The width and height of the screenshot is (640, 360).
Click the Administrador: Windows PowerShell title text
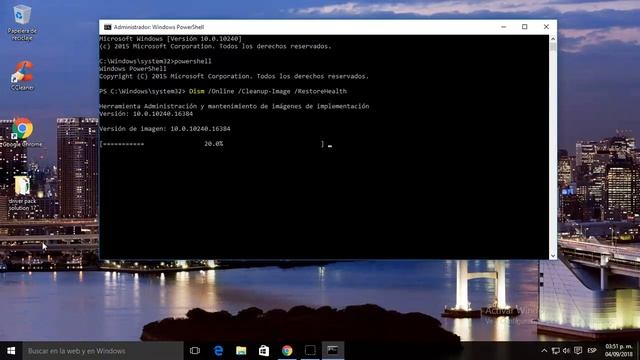[159, 27]
